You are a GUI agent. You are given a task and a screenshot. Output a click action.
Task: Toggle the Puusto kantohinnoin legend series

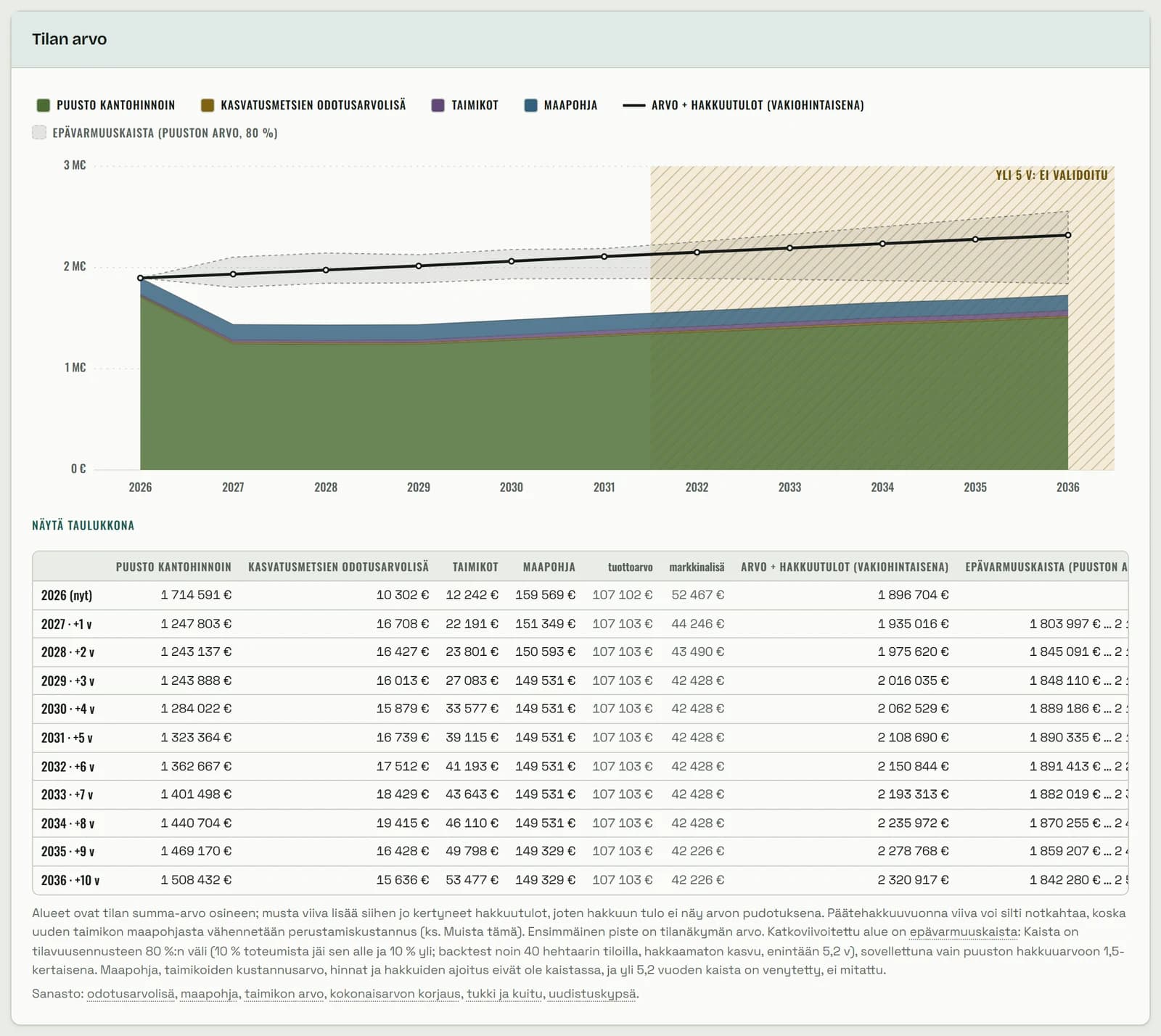pyautogui.click(x=106, y=105)
